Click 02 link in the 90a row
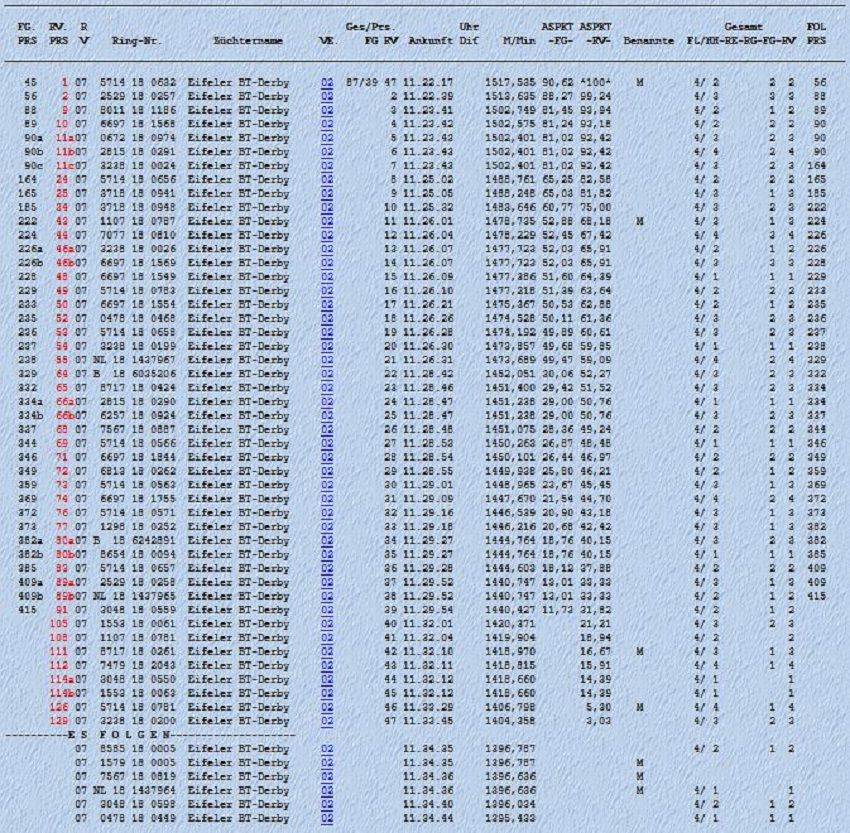This screenshot has width=850, height=833. [x=326, y=136]
